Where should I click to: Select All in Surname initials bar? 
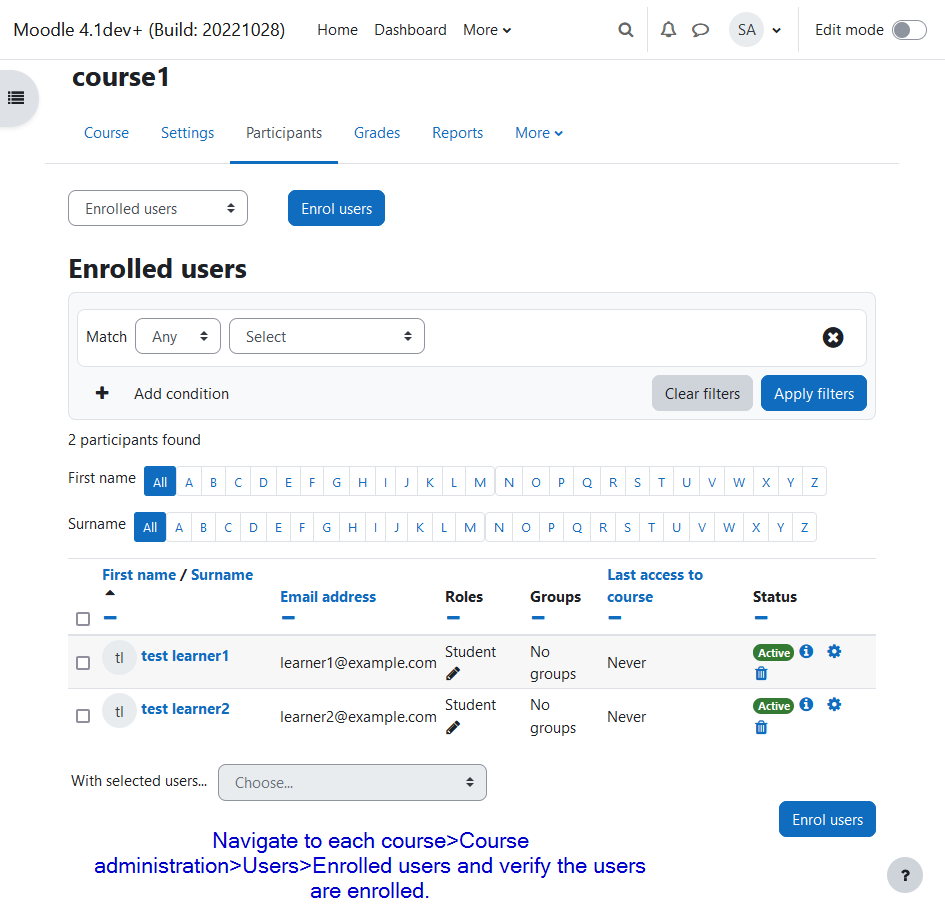coord(150,528)
